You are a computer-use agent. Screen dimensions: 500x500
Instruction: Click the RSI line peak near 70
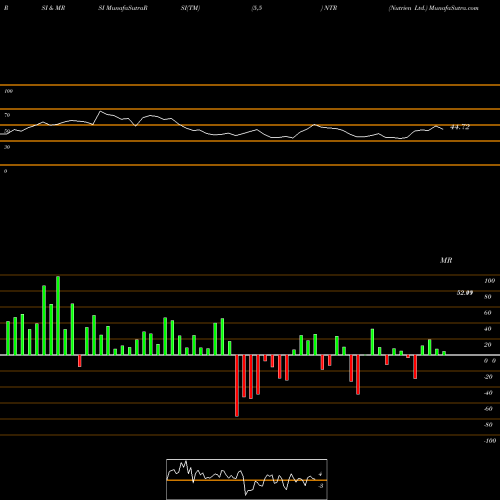101,111
